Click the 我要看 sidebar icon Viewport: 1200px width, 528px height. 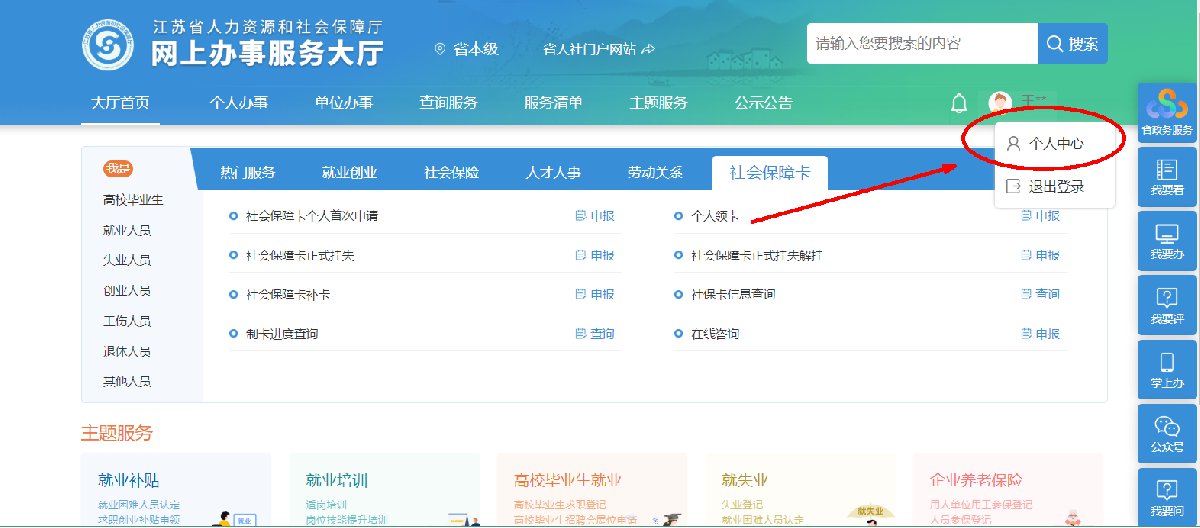[x=1167, y=177]
